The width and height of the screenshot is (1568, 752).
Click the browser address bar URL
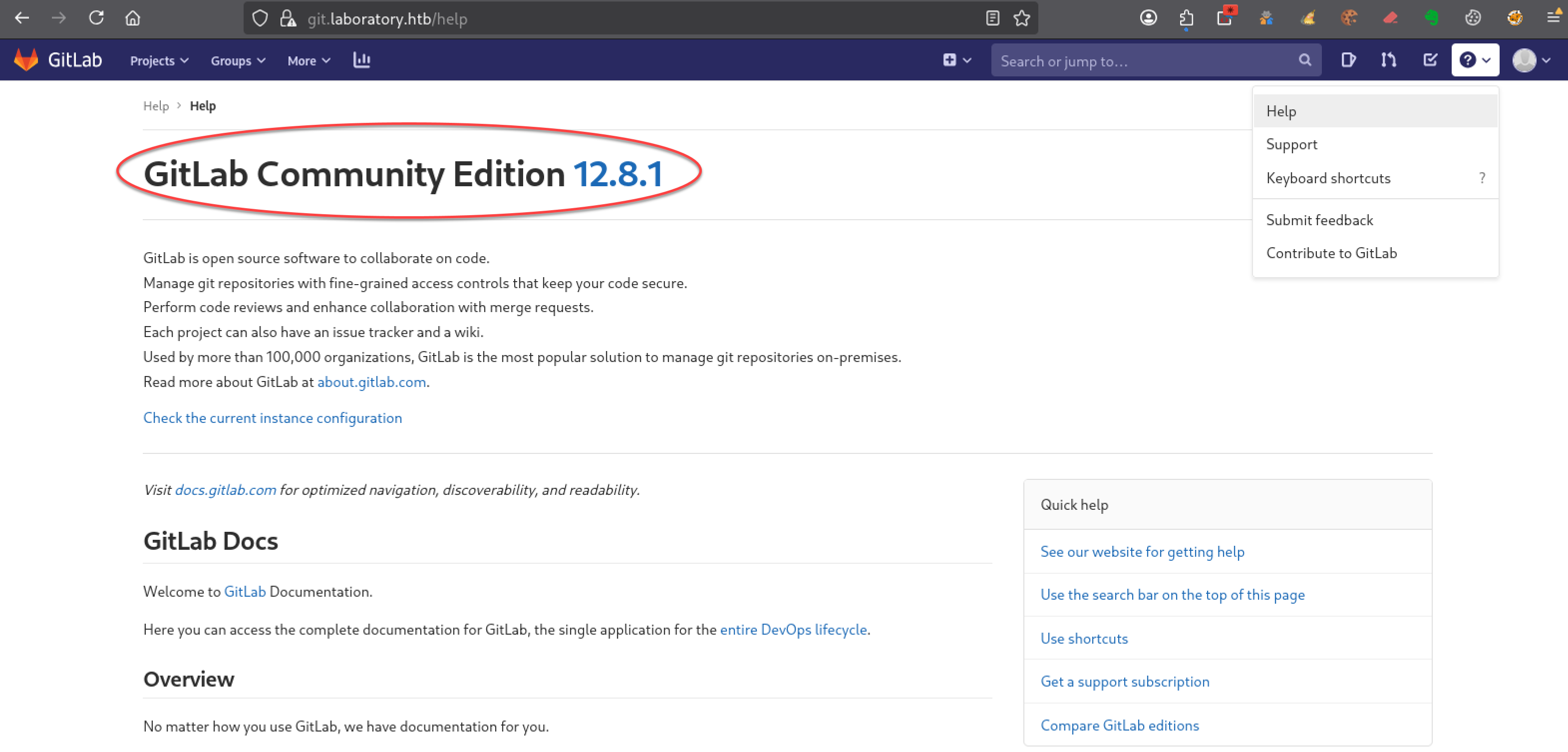387,19
